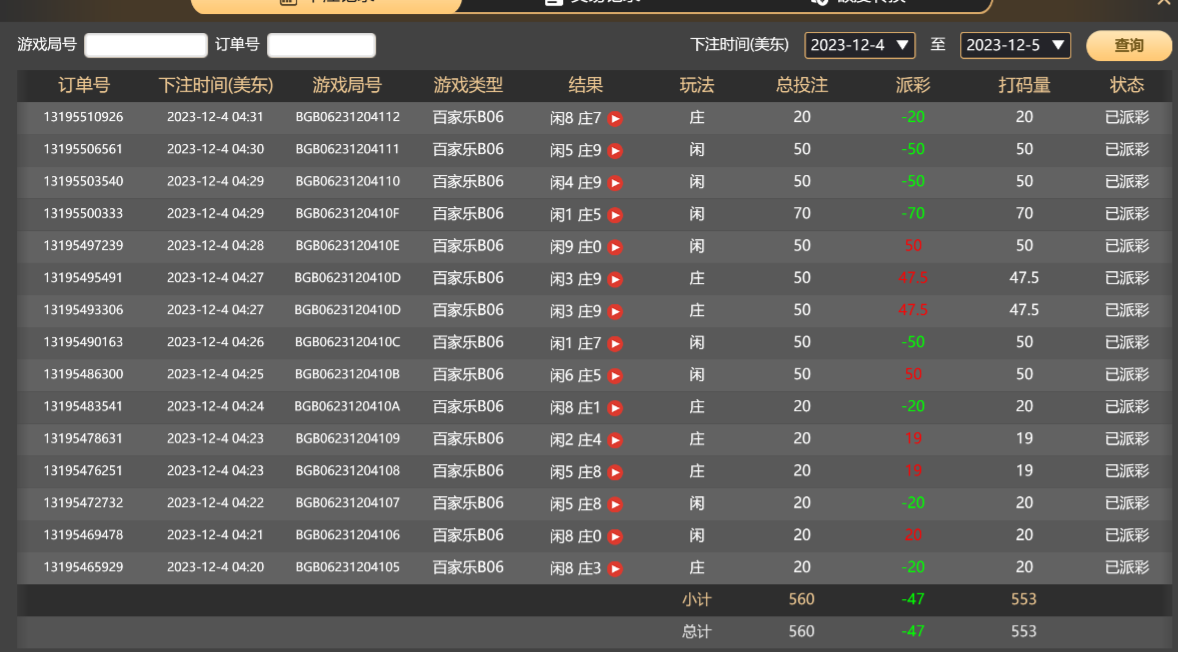Play result video for order 13195490163
The image size is (1178, 652).
[x=615, y=344]
